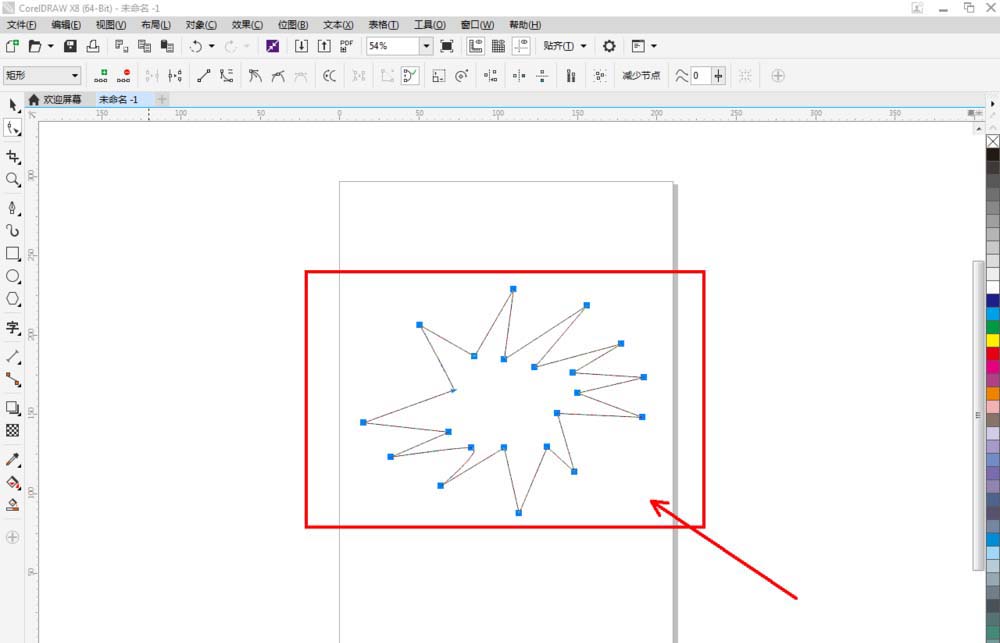Select the Interactive Fill bucket tool

[13, 482]
